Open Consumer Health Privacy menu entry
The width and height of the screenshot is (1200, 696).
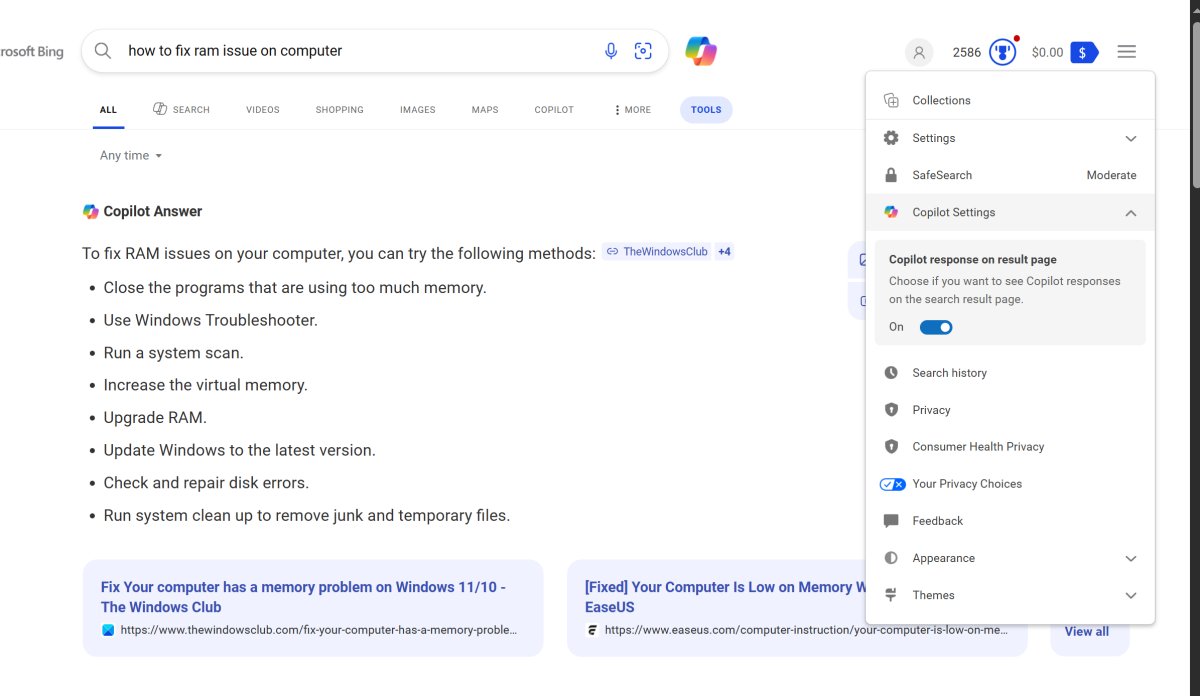pyautogui.click(x=1010, y=447)
